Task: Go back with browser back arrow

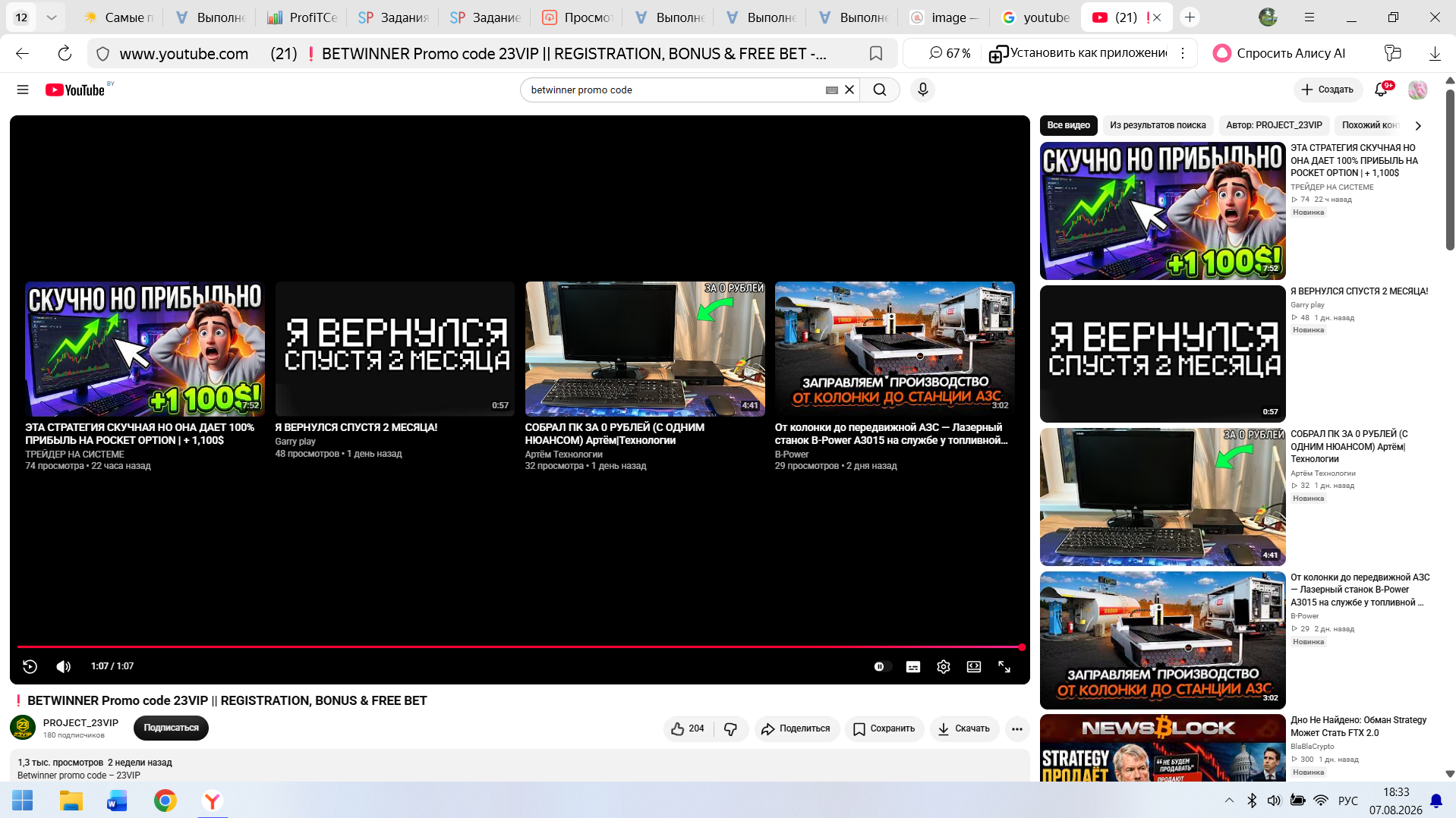Action: pyautogui.click(x=23, y=53)
